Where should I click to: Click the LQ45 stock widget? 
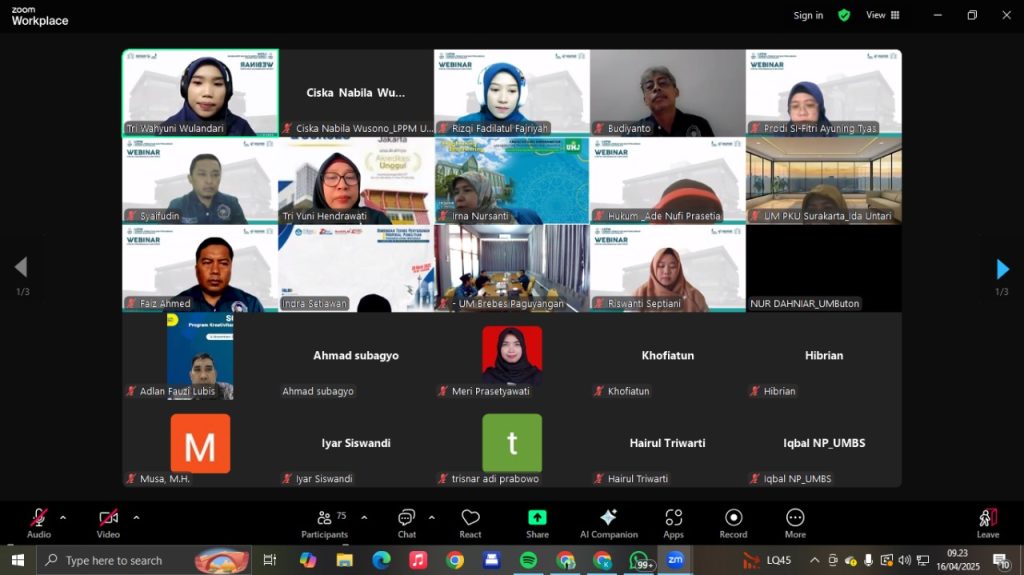767,560
